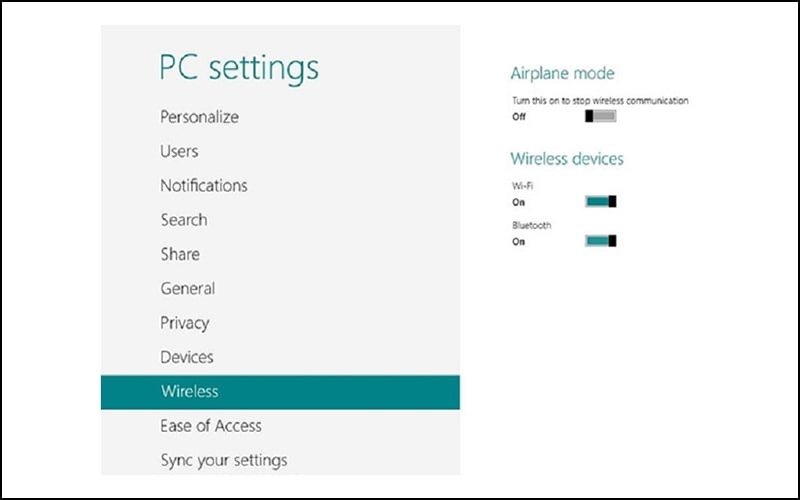Open Devices settings category
This screenshot has width=800, height=500.
point(187,357)
